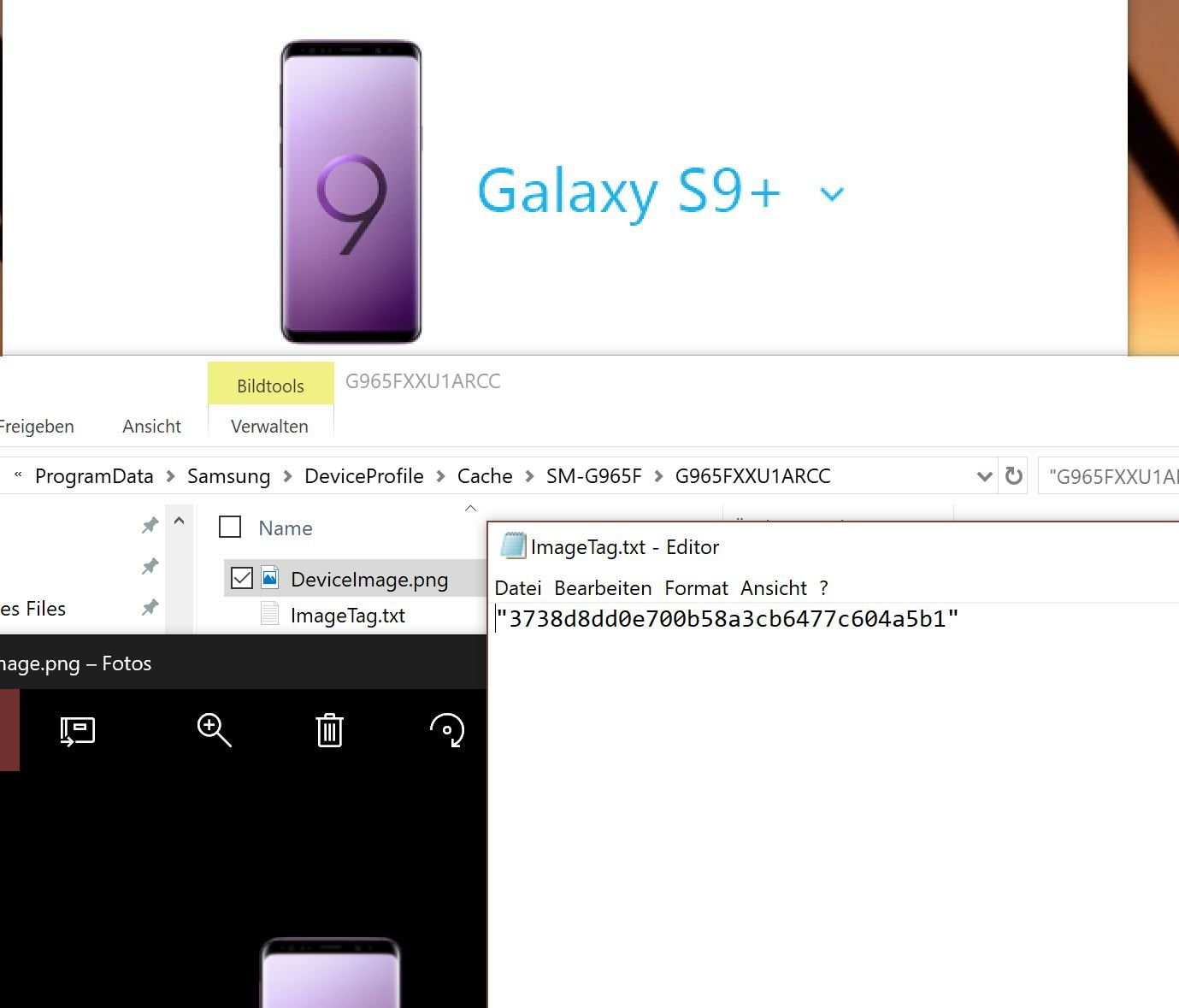Uncheck the DeviceImage.png checkbox
Screen dimensions: 1179x1008
(242, 578)
